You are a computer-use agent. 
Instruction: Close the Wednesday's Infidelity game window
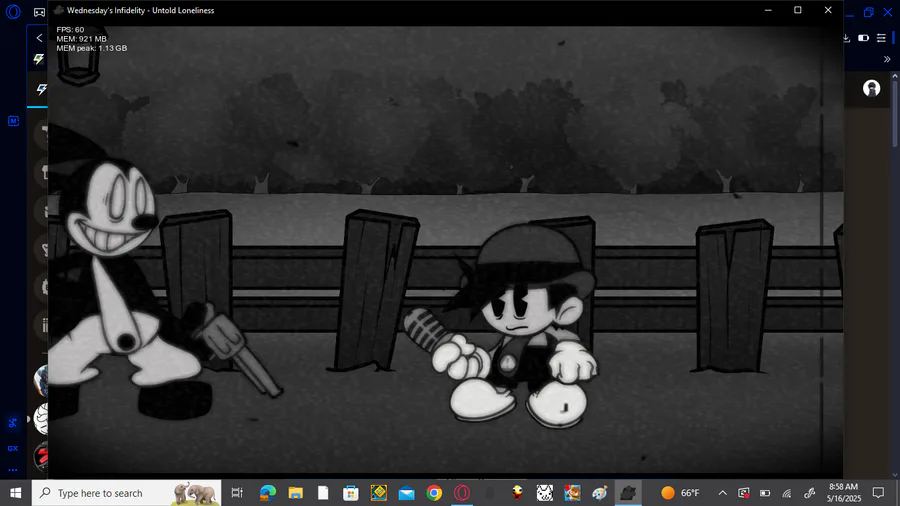click(x=828, y=10)
